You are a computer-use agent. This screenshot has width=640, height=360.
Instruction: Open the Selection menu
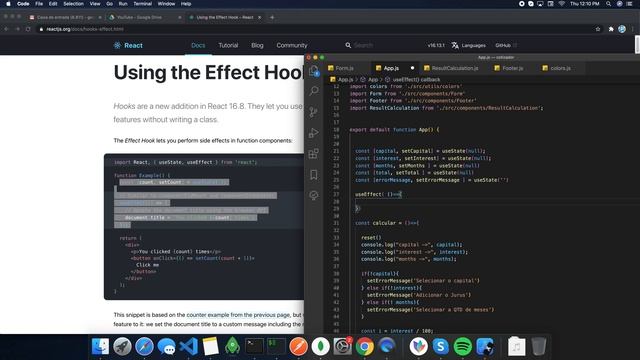[73, 4]
